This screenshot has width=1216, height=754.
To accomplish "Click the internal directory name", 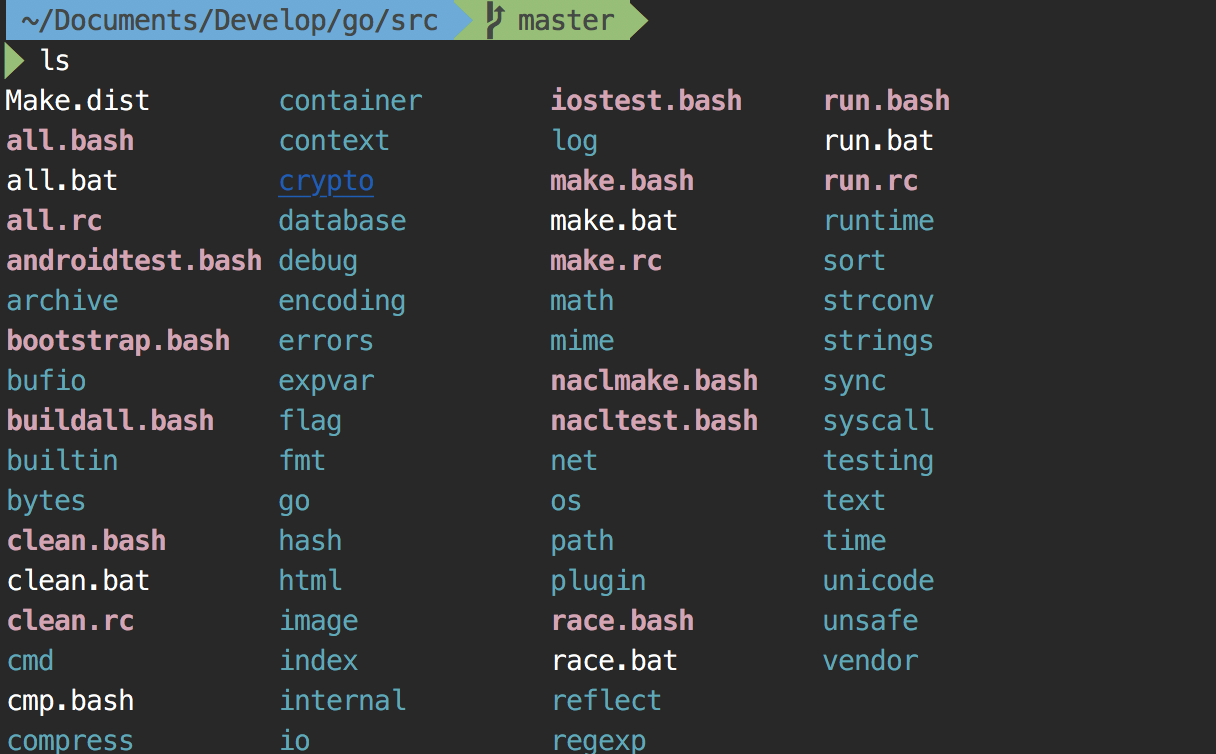I will click(342, 701).
